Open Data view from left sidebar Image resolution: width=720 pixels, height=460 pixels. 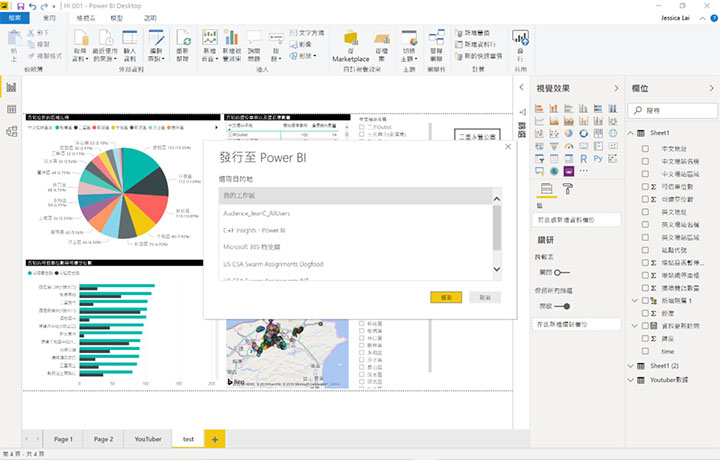pyautogui.click(x=11, y=109)
